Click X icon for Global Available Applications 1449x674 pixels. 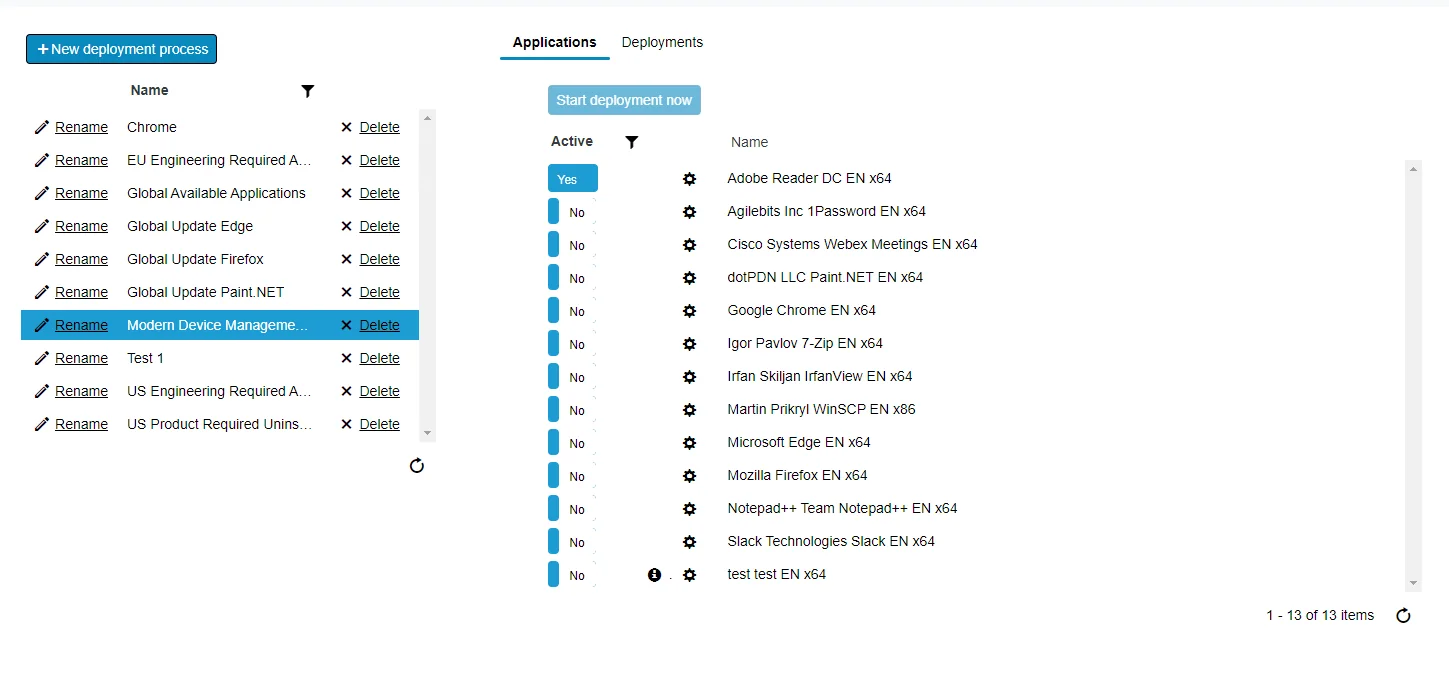click(346, 193)
